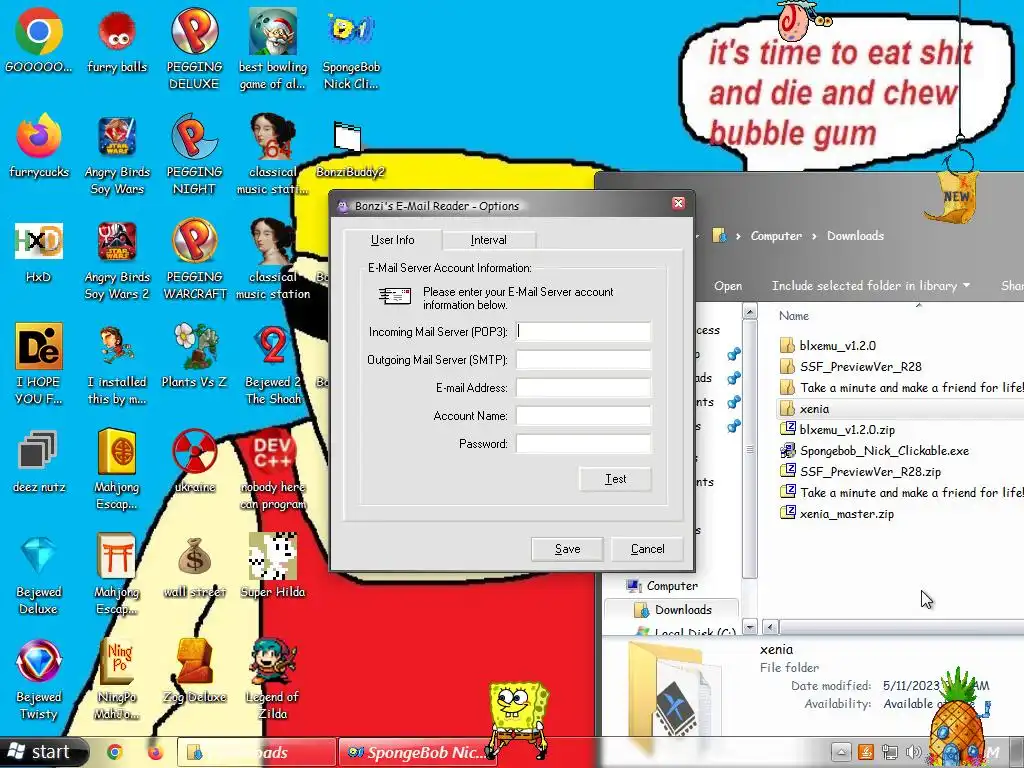Select xenia_master.zip file
Screen dimensions: 1024x768
point(837,514)
